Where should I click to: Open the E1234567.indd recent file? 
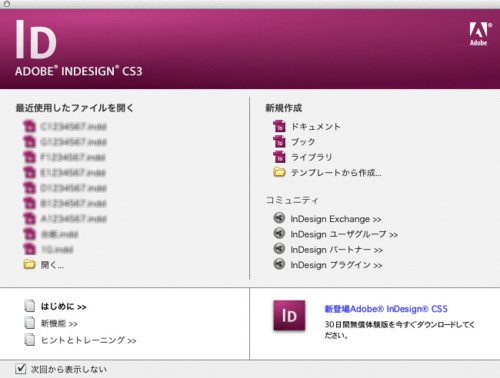(x=73, y=173)
